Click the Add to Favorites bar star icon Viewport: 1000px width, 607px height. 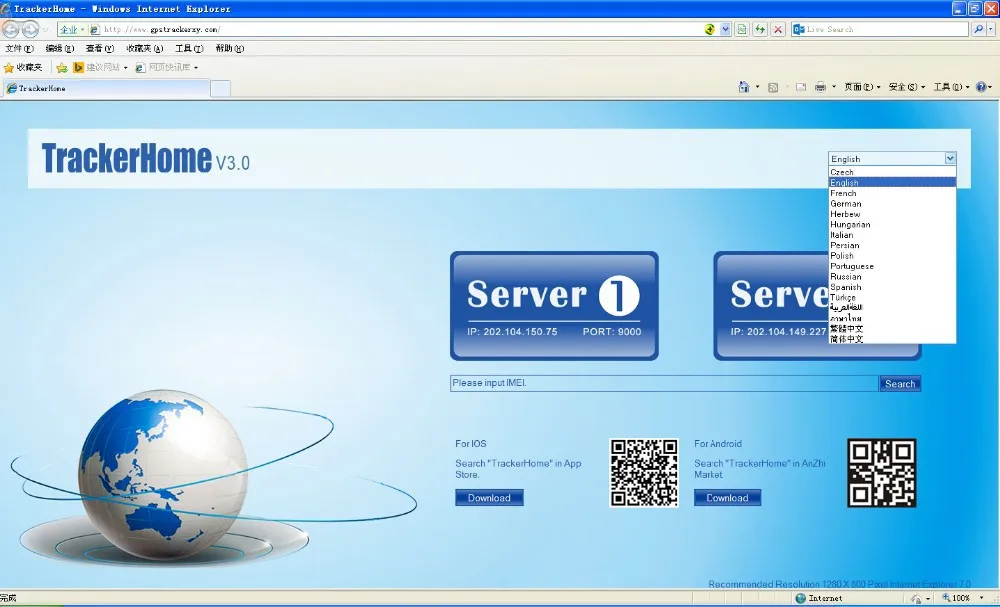[62, 68]
